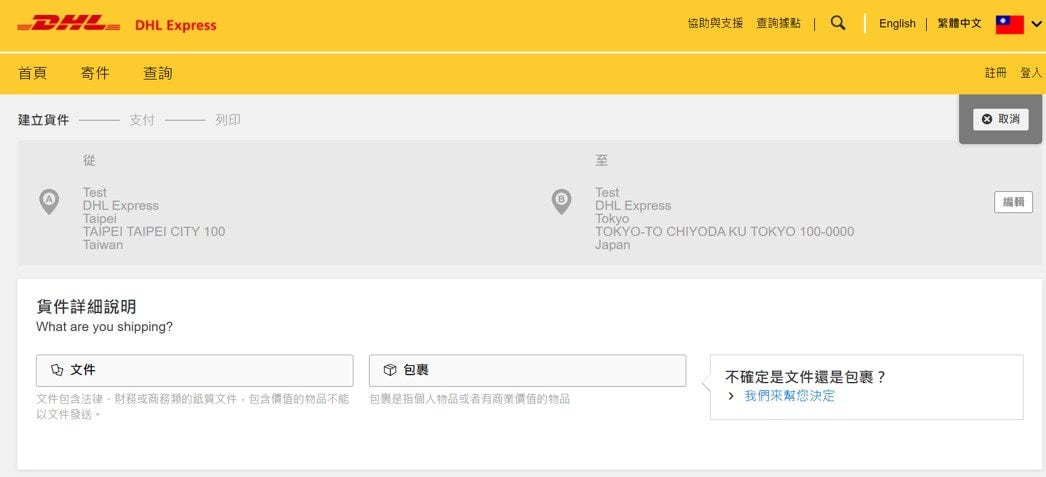The width and height of the screenshot is (1046, 477).
Task: Click 至 destination label
Action: tap(602, 161)
